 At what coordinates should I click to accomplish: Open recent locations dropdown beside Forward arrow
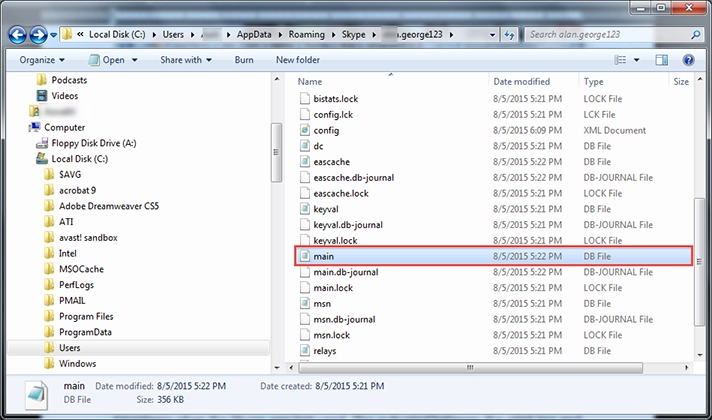pyautogui.click(x=53, y=35)
